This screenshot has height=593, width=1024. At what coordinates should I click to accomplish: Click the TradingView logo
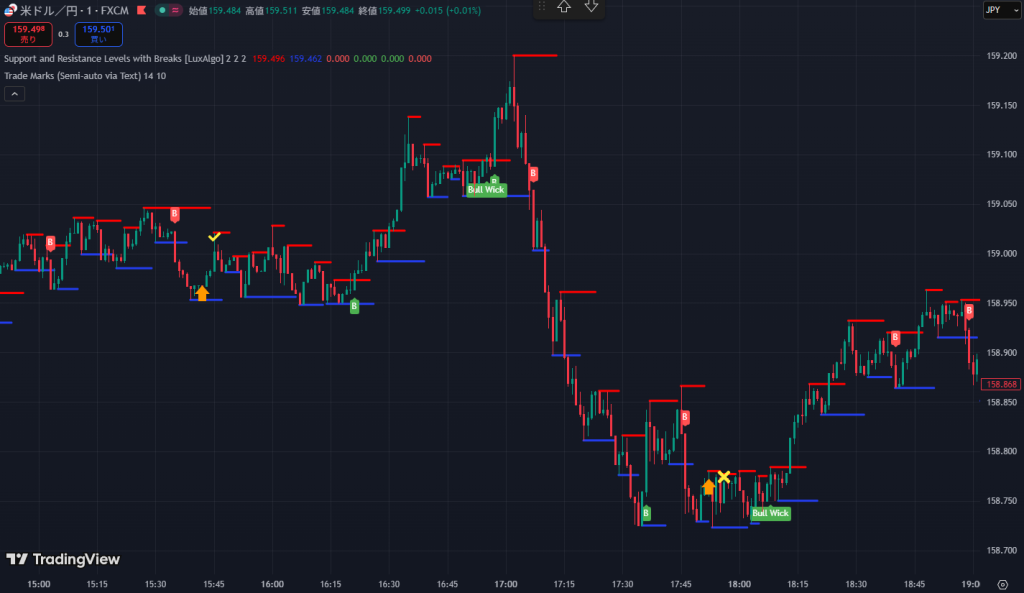pos(62,559)
